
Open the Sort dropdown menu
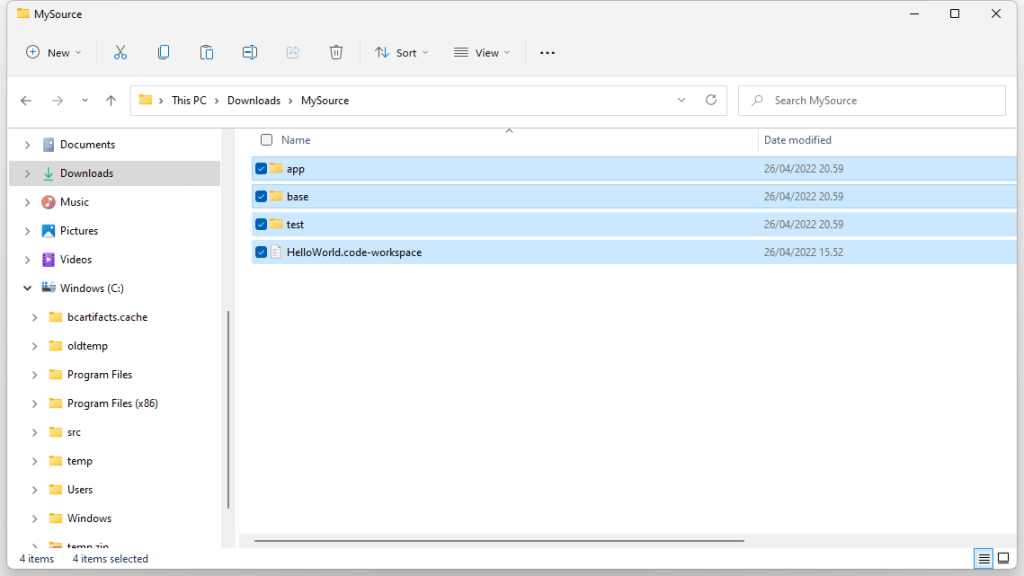pos(401,53)
